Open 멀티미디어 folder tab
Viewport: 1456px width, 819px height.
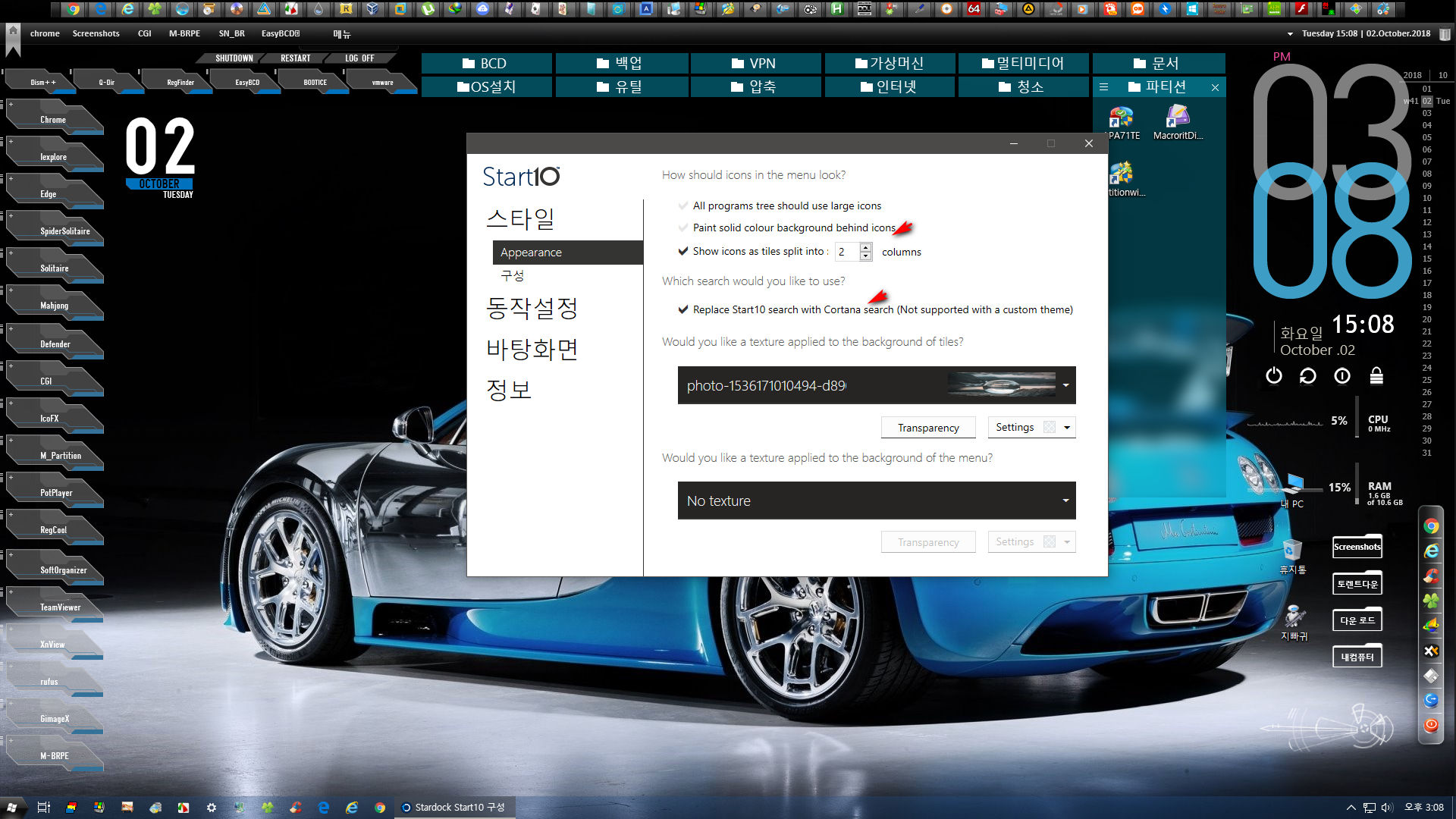(1023, 64)
